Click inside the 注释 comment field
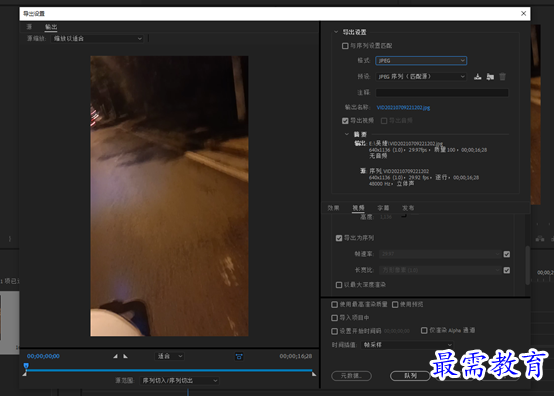 (x=442, y=93)
